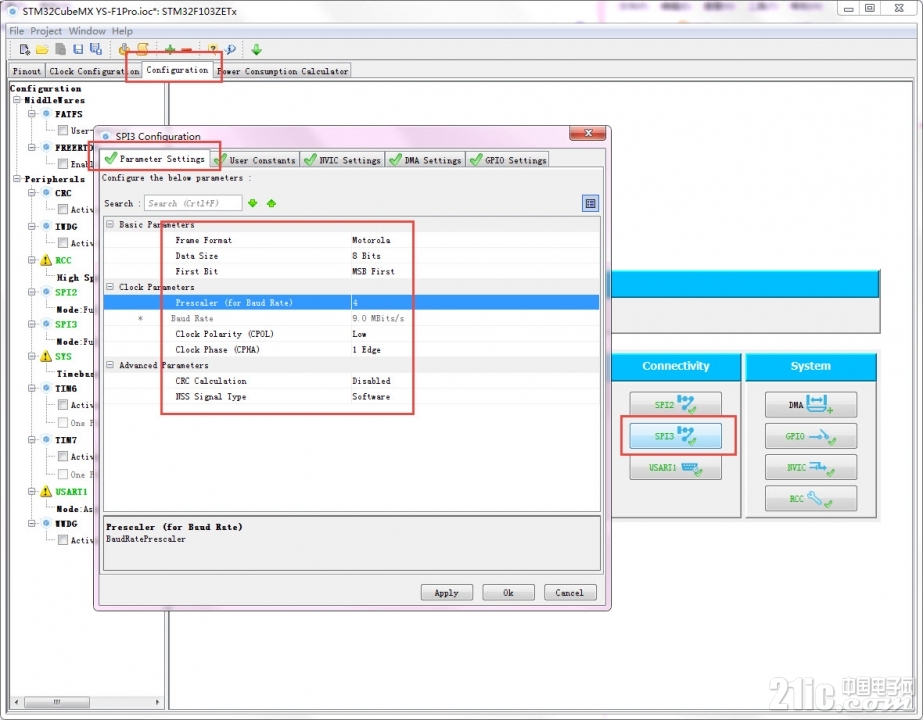This screenshot has width=923, height=720.
Task: Tick the checkbox under FREERTOS
Action: [63, 164]
